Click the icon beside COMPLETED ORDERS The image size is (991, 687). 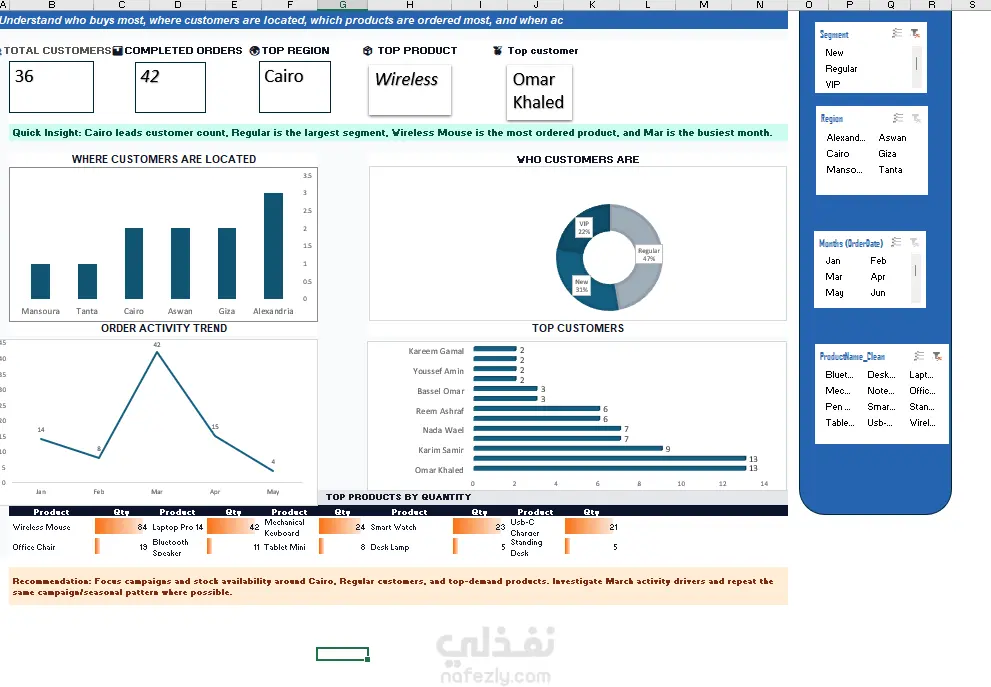click(118, 51)
